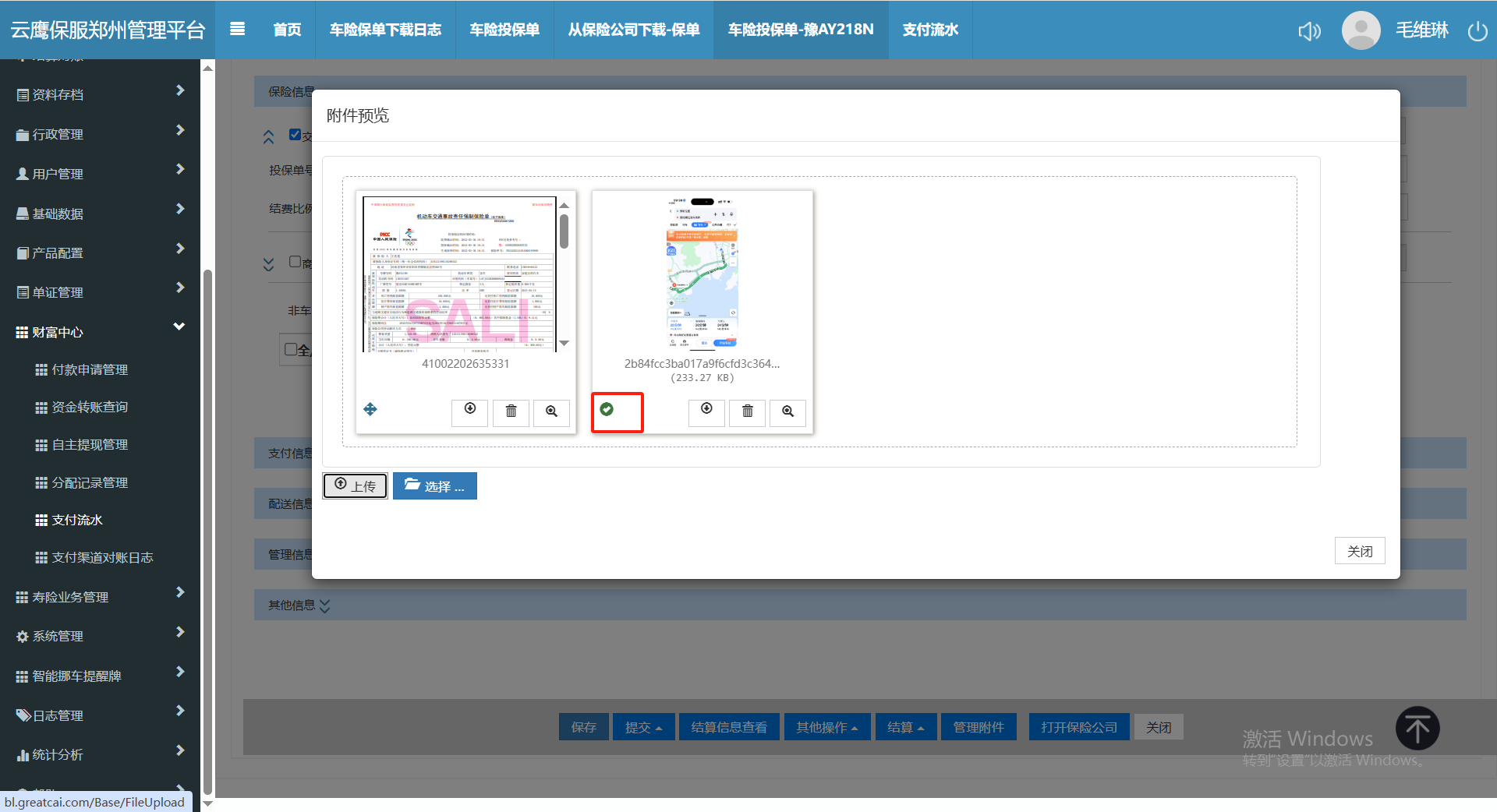Close the 附件预览 dialog with 关闭
Image resolution: width=1497 pixels, height=812 pixels.
[x=1360, y=551]
